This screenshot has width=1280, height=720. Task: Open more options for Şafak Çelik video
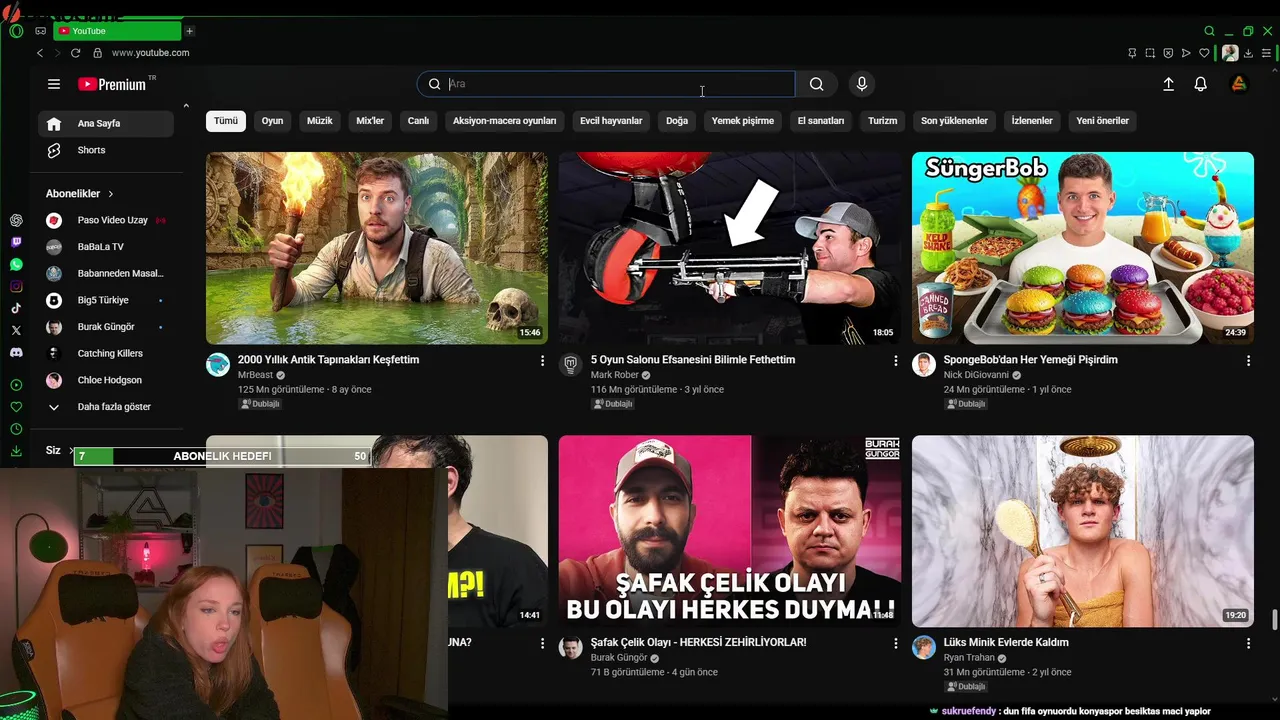point(896,643)
